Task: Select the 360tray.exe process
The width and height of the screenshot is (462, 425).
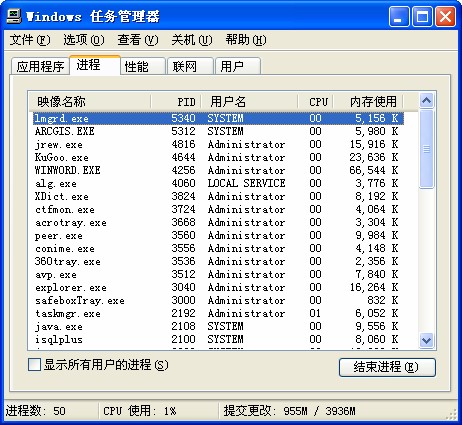Action: tap(218, 261)
